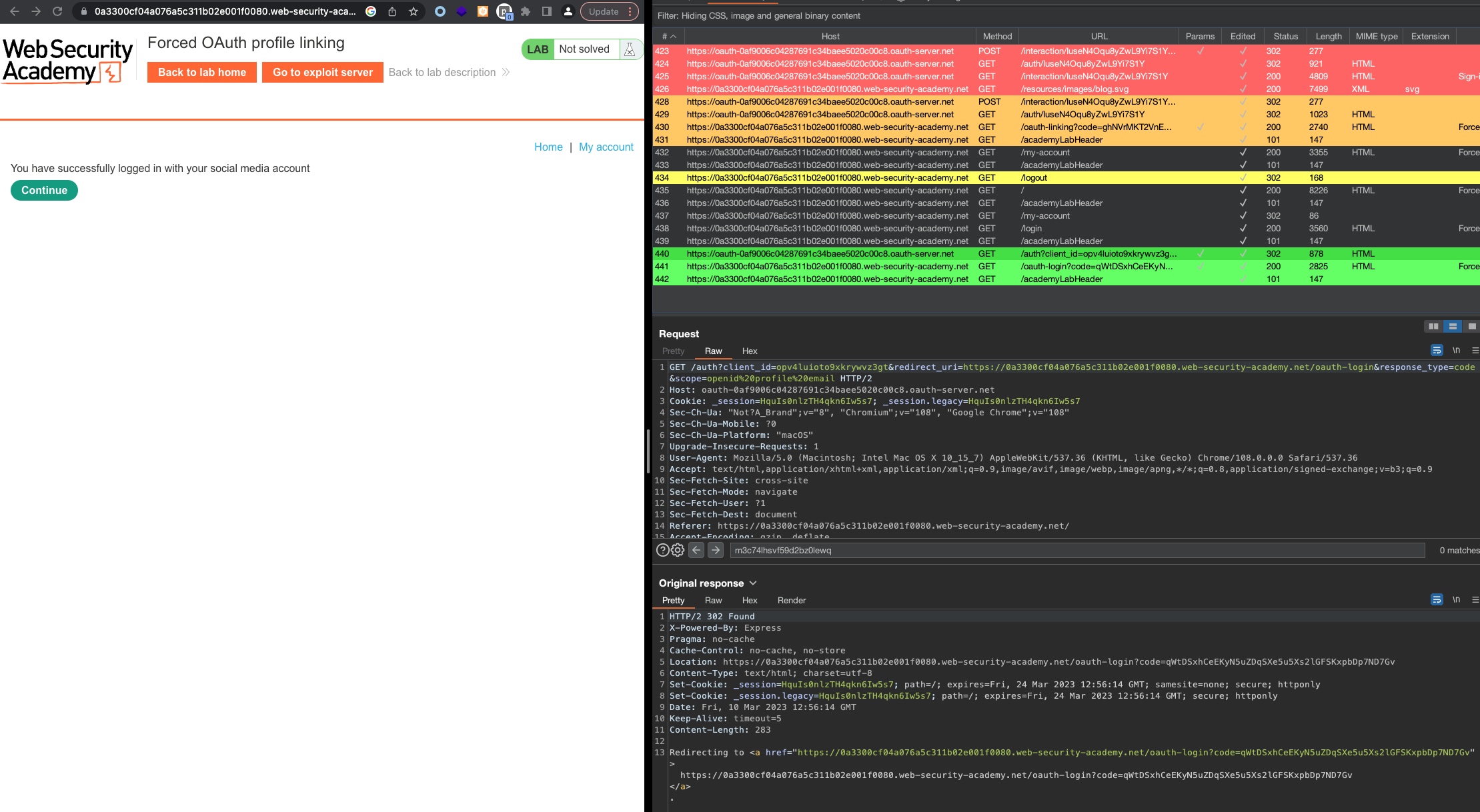Sort history by the # column arrow
Image resolution: width=1480 pixels, height=812 pixels.
pos(673,37)
